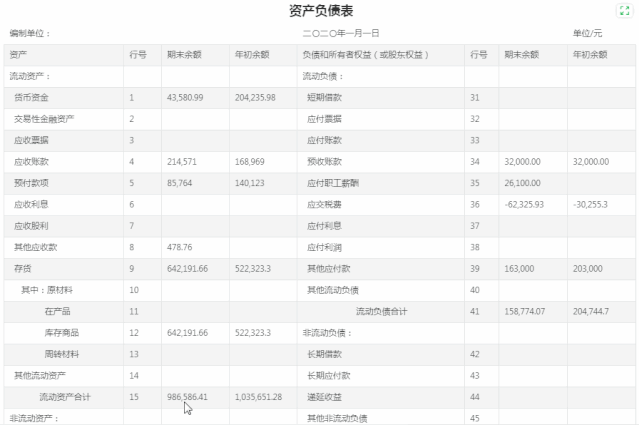Click the 负债和所有者权益 column header
Viewport: 639px width, 425px height.
pyautogui.click(x=366, y=55)
